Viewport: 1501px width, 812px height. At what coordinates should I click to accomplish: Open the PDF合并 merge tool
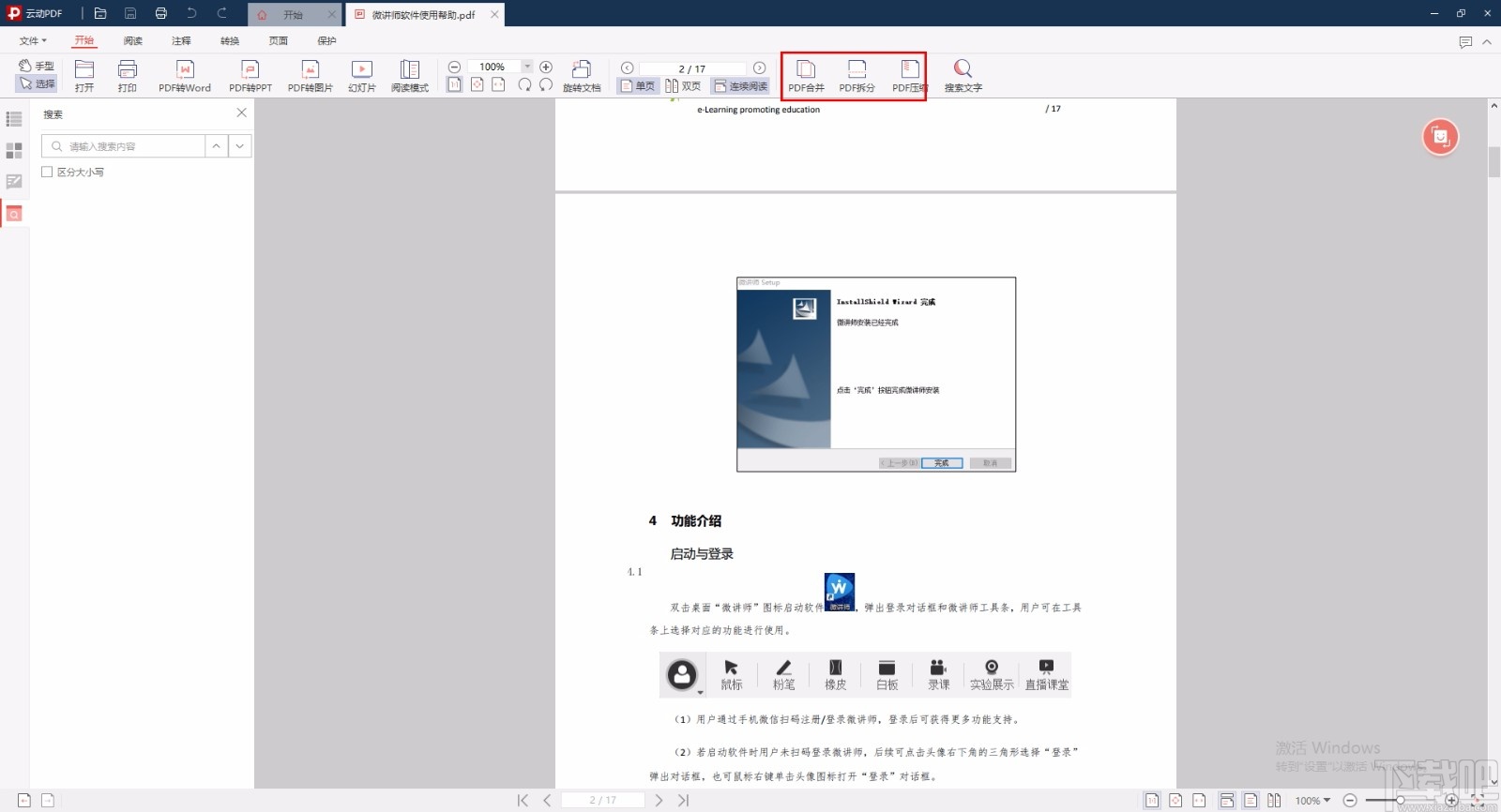click(806, 76)
